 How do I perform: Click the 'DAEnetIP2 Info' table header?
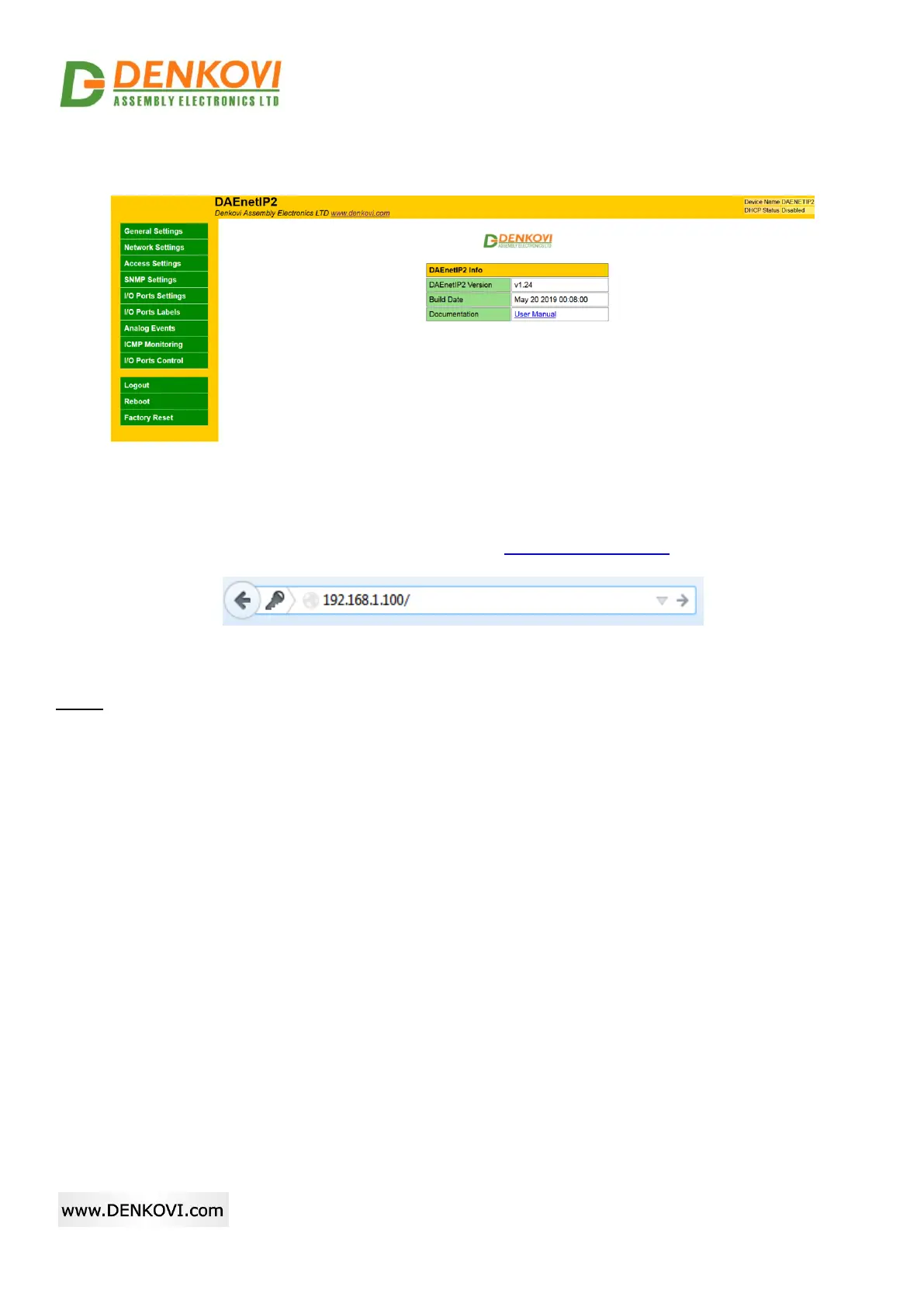click(x=517, y=270)
